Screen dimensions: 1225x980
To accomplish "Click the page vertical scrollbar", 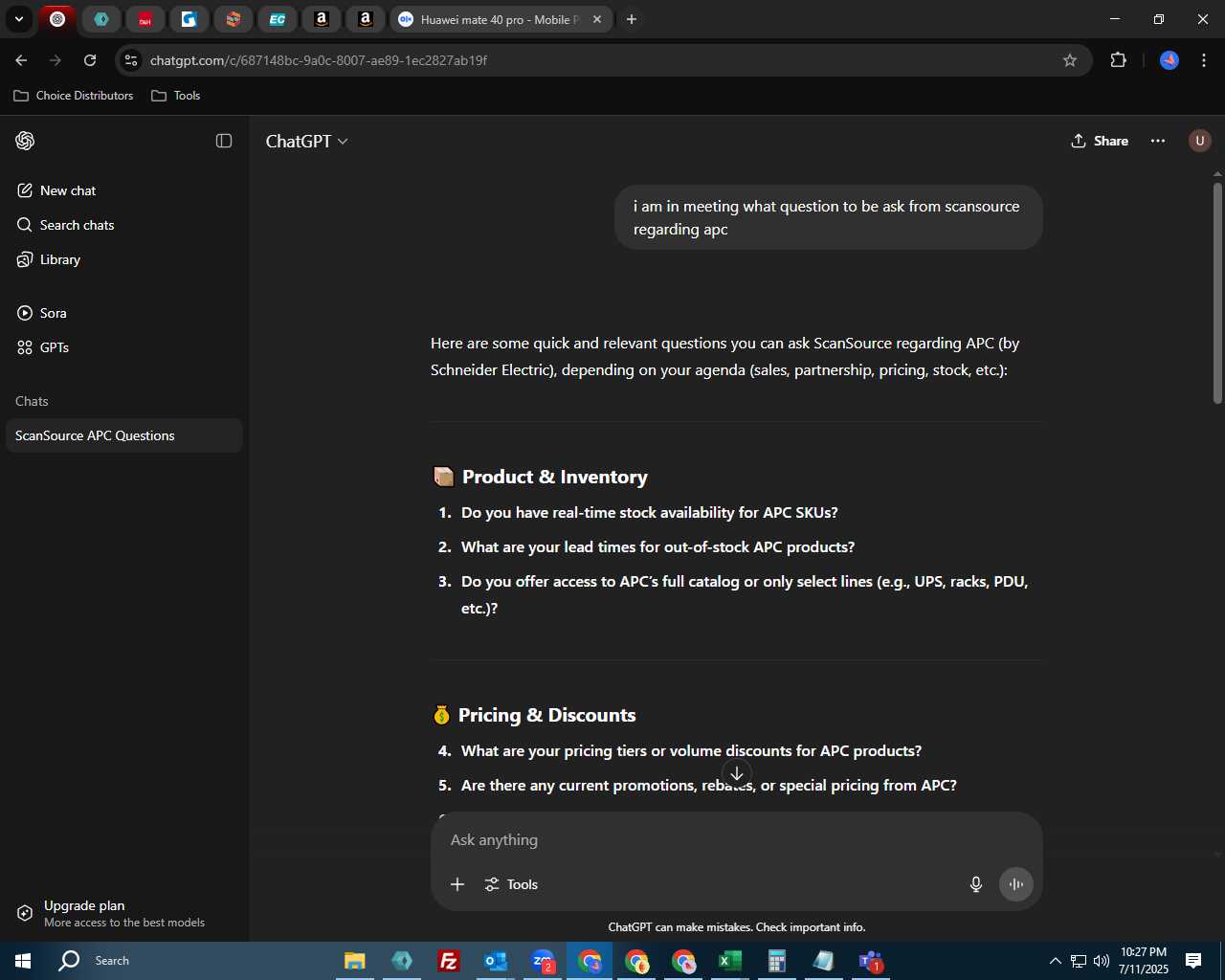I will (x=1217, y=292).
